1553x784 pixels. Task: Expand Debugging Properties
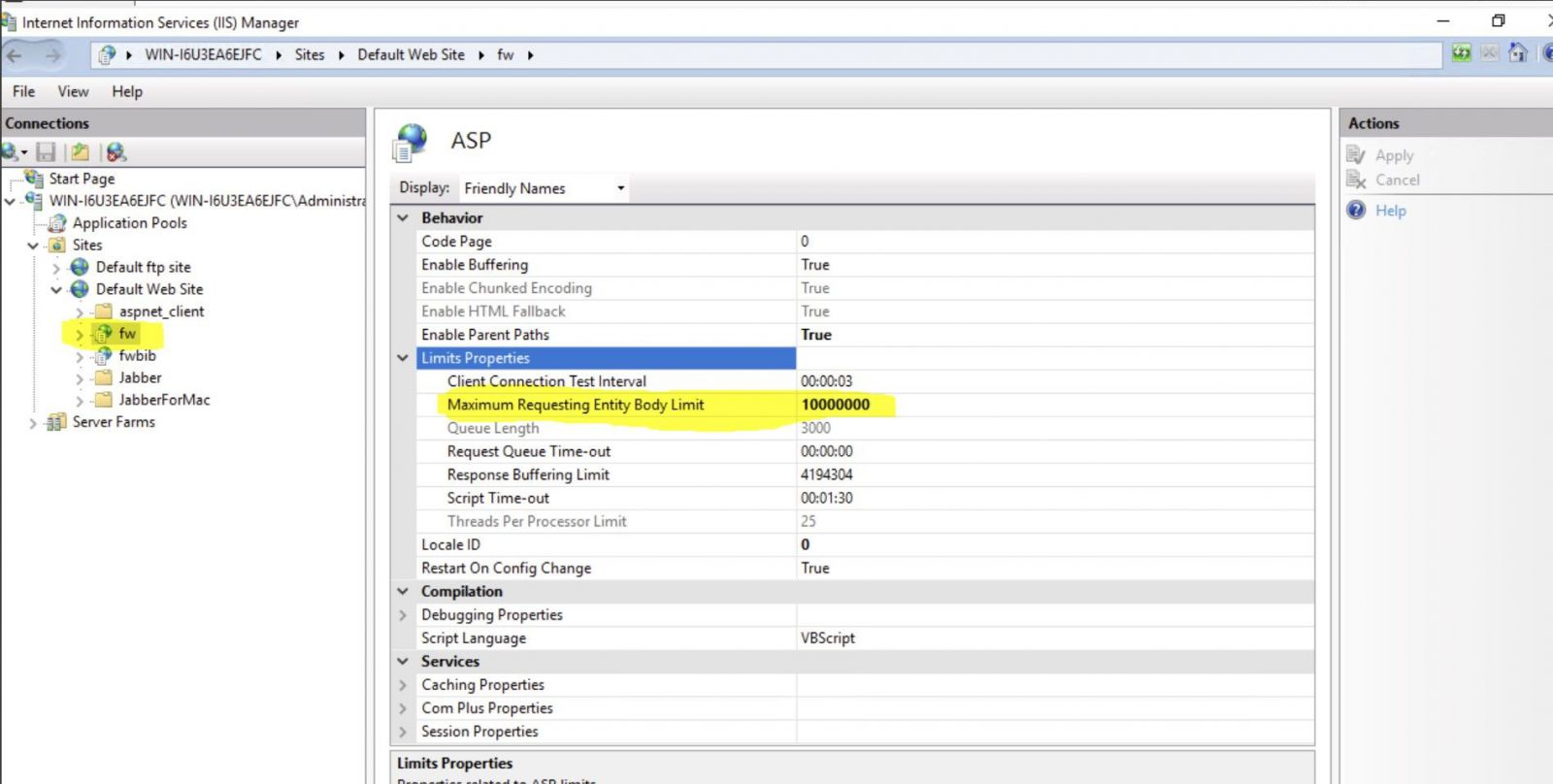[x=403, y=615]
